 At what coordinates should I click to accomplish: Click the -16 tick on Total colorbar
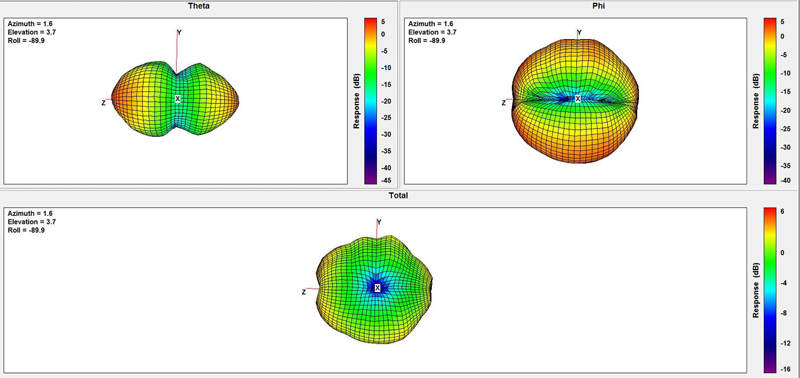[786, 369]
